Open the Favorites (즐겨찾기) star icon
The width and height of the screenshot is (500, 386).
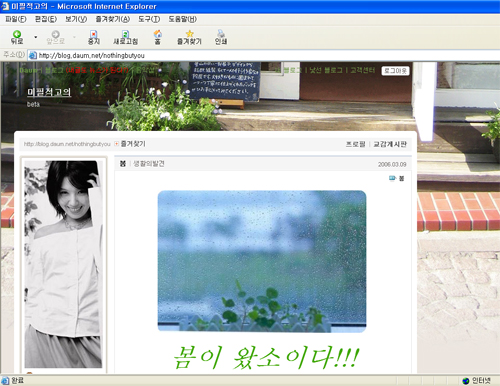189,34
